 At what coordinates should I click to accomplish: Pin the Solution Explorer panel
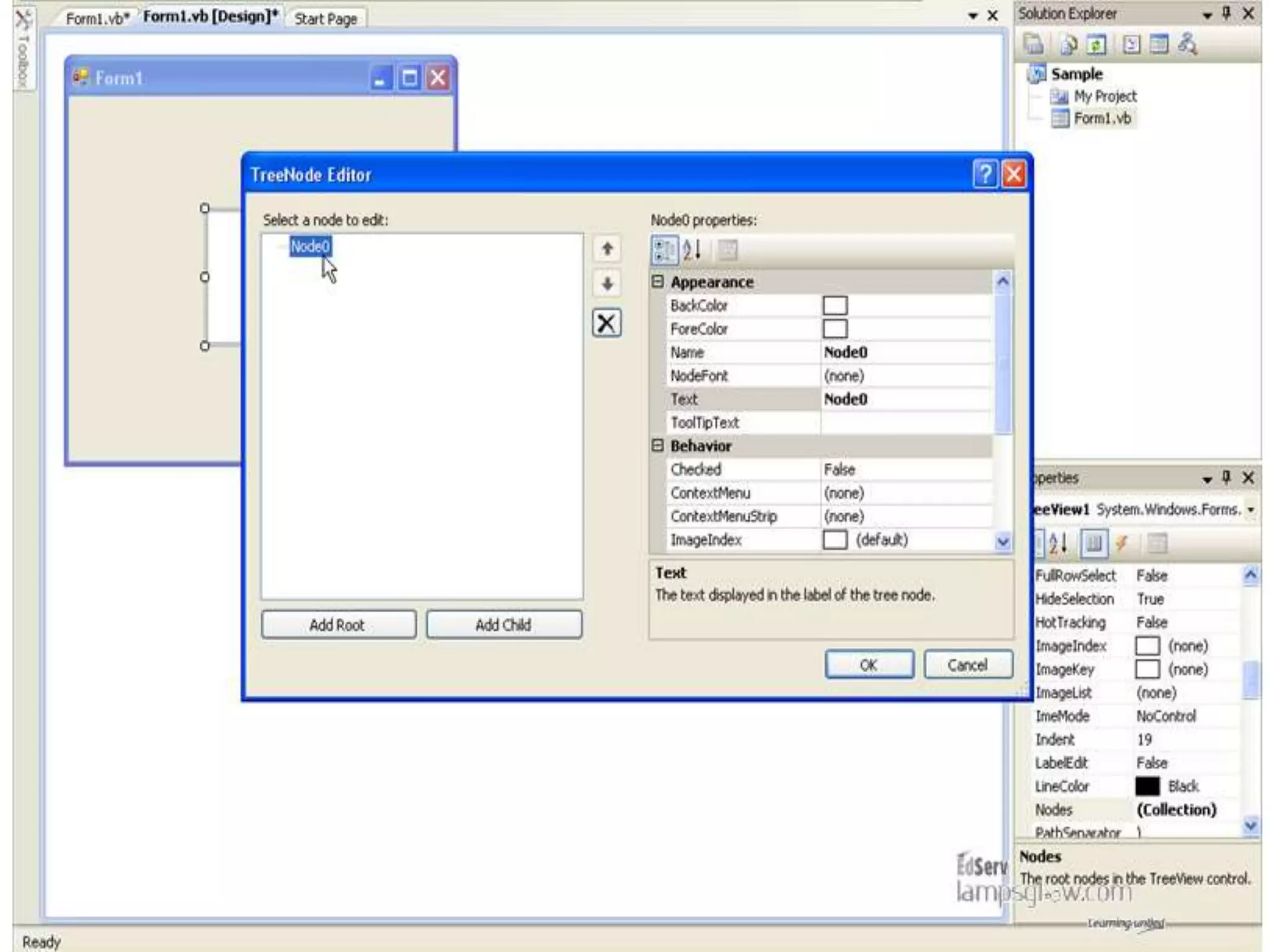tap(1227, 14)
